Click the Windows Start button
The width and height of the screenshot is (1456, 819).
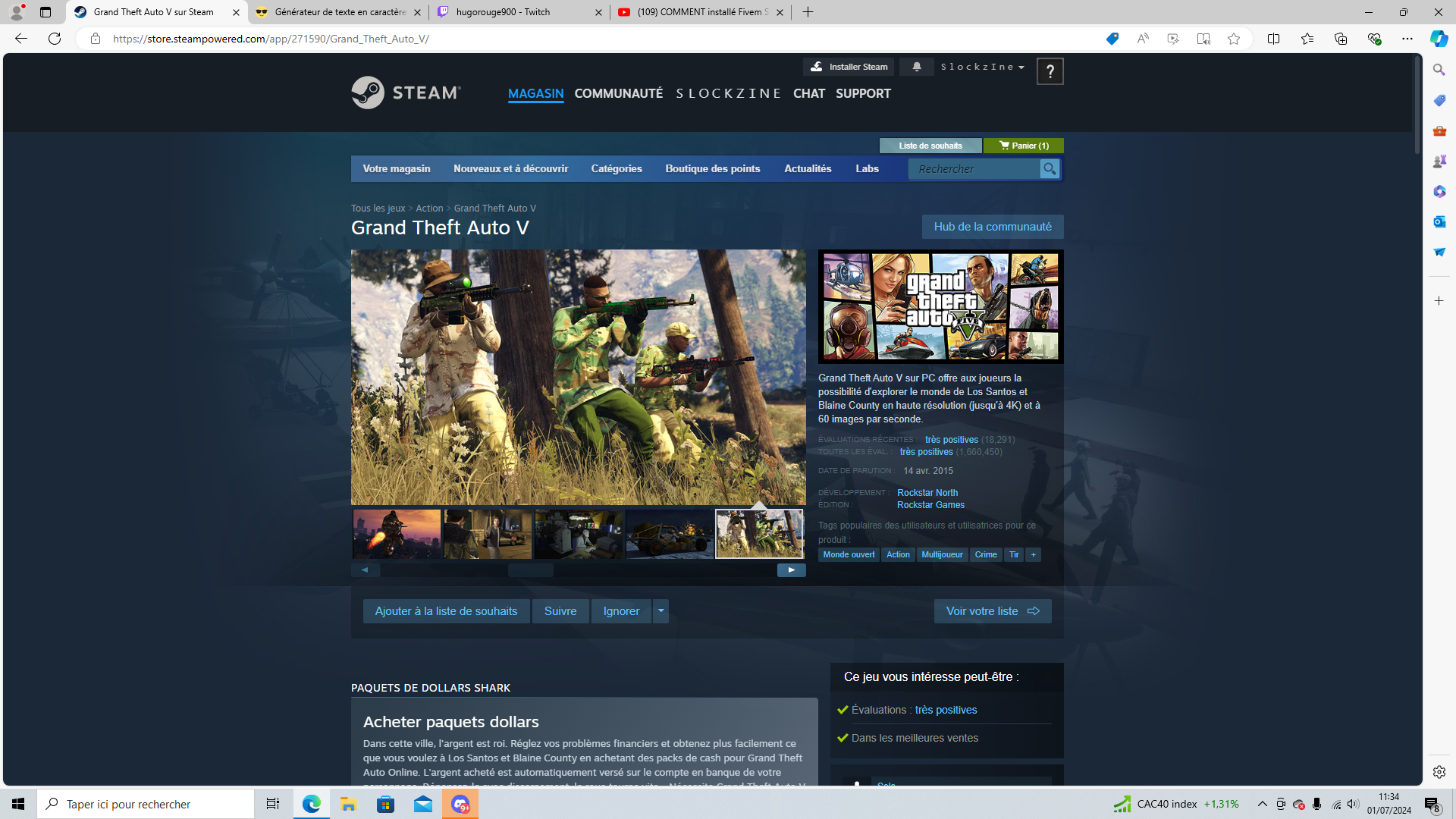click(x=18, y=804)
